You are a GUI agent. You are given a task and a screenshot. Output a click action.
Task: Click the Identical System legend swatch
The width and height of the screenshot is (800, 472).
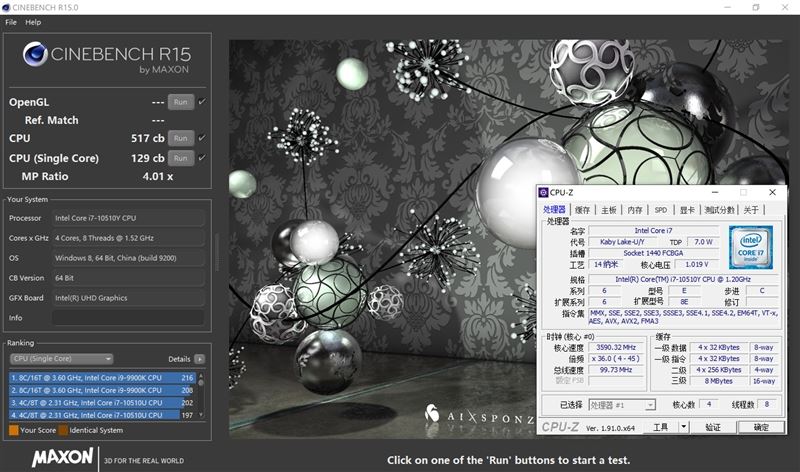click(63, 430)
